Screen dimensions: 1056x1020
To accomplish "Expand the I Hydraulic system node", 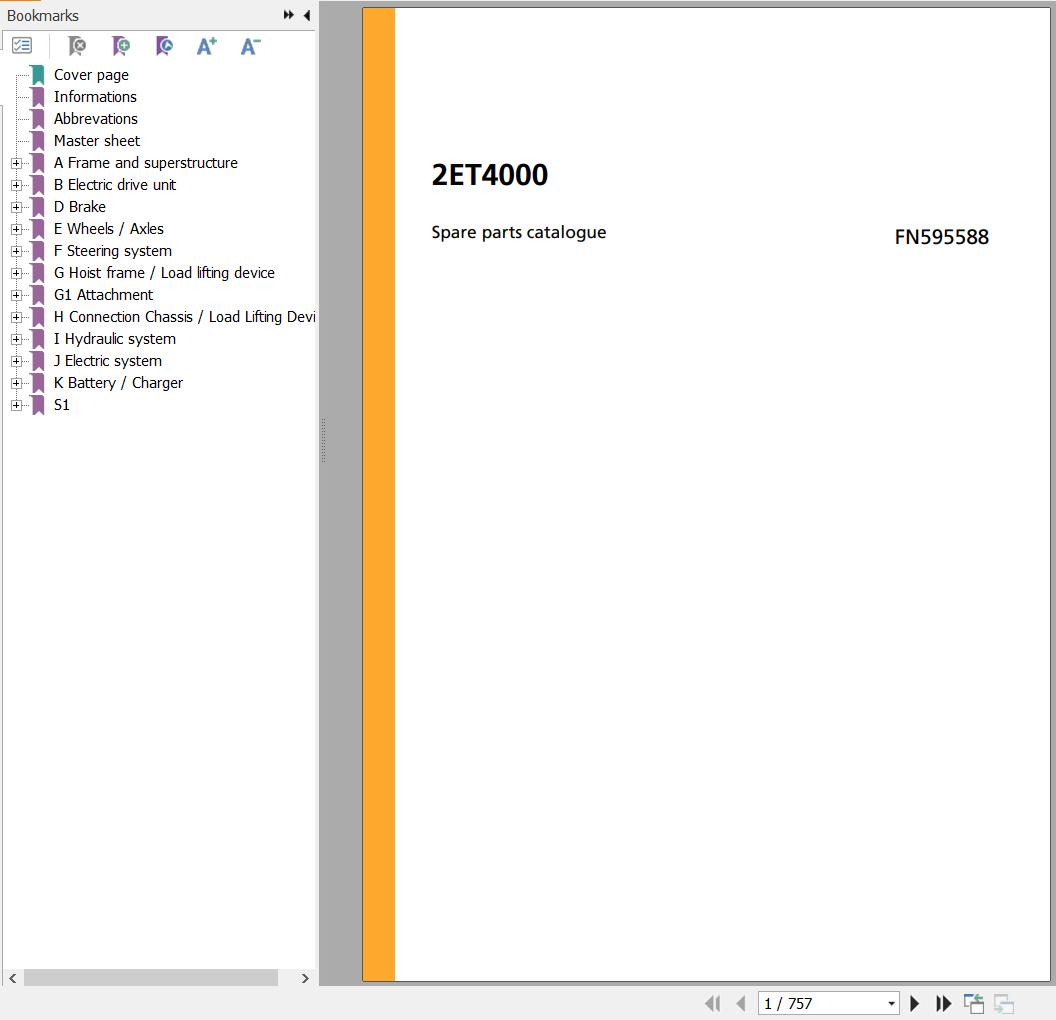I will 16,339.
